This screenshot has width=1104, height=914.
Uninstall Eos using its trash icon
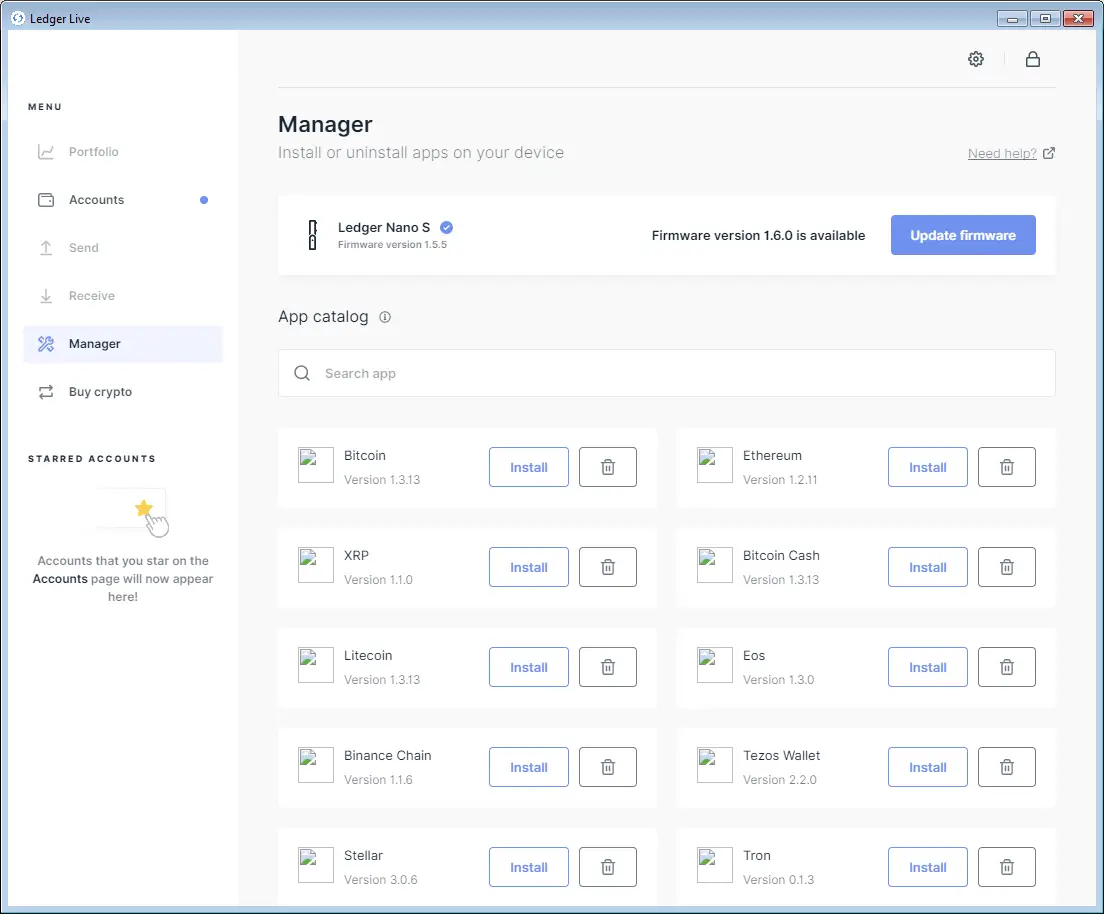point(1007,667)
